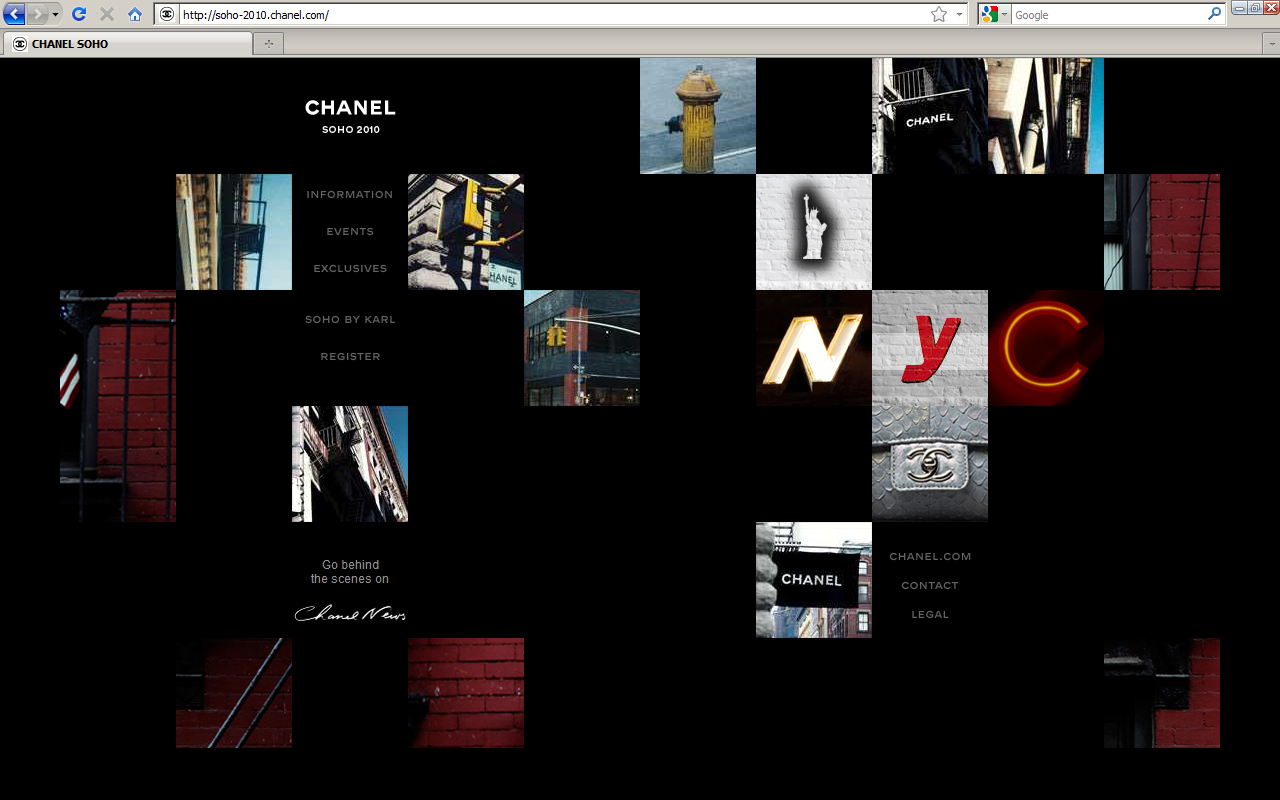This screenshot has width=1280, height=800.
Task: Click the Chanel banner with balcony tile
Action: tap(930, 116)
